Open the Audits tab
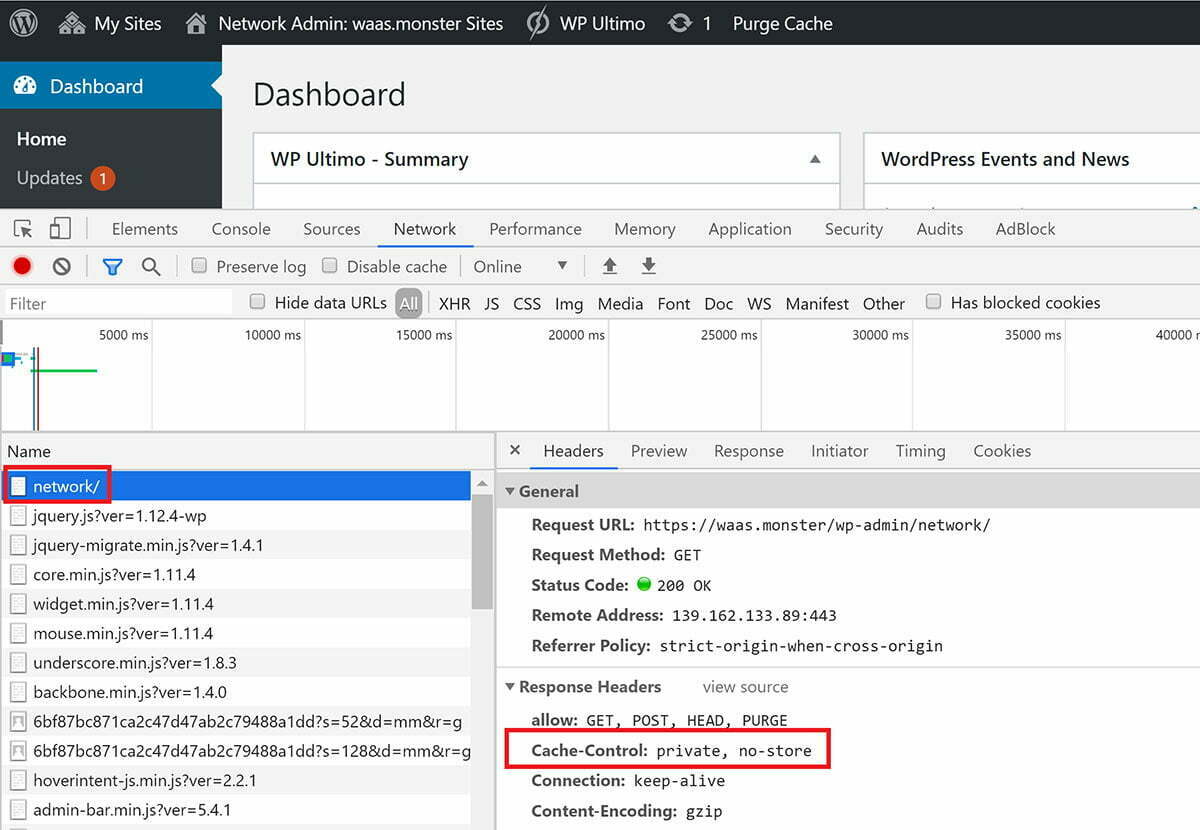1200x830 pixels. (x=940, y=229)
